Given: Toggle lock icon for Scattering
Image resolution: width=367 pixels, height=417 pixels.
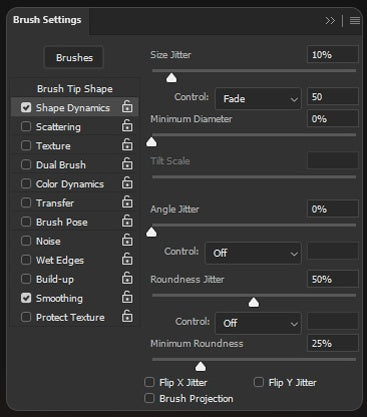Looking at the screenshot, I should coord(127,126).
